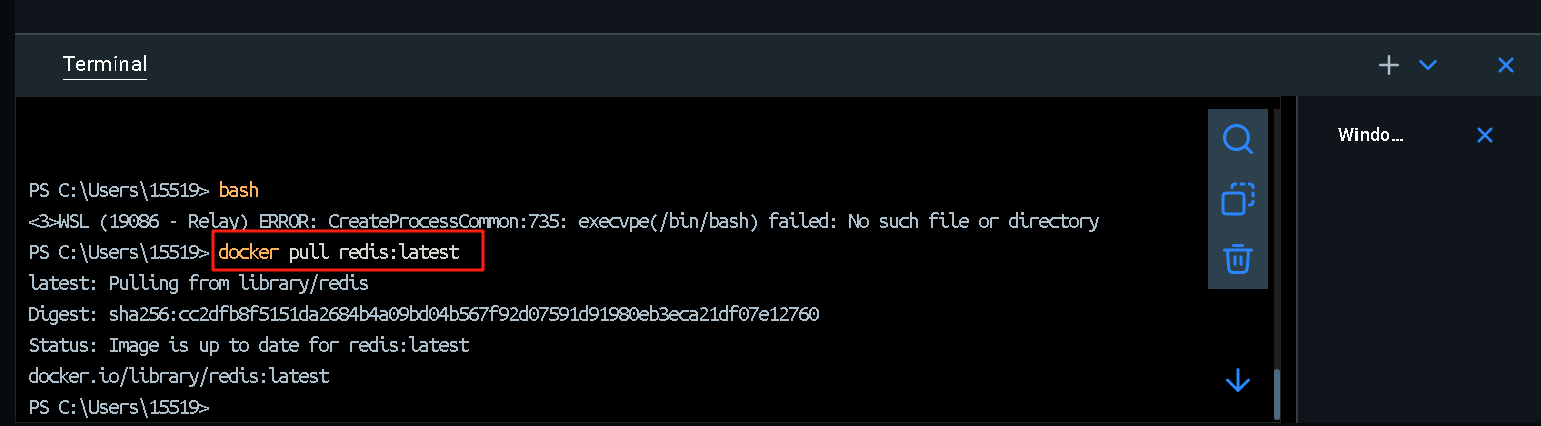Click the Digest sha256 output line
The image size is (1541, 426).
(424, 314)
